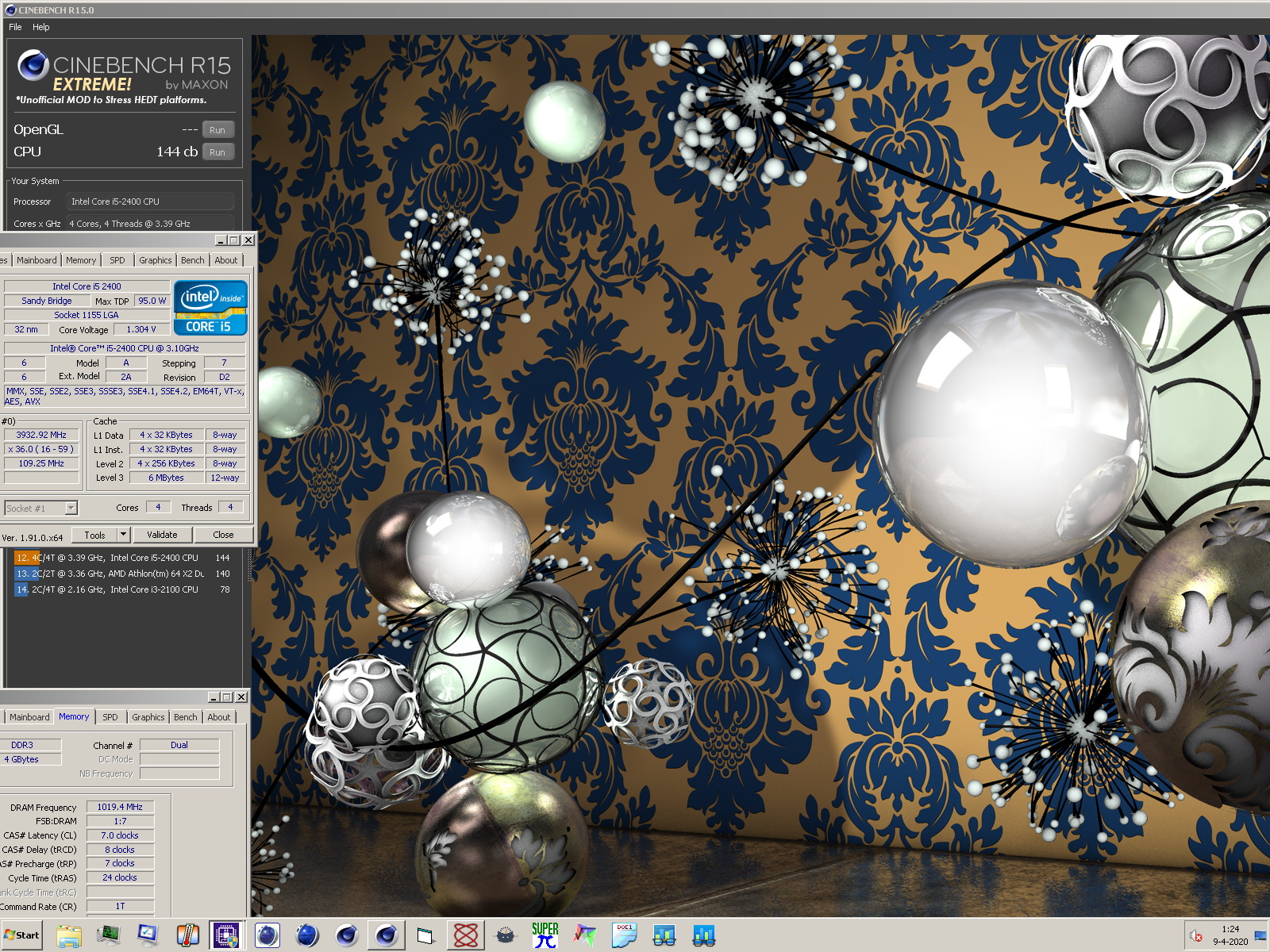Open Windows Explorer folder icon in taskbar
Image resolution: width=1270 pixels, height=952 pixels.
(69, 936)
